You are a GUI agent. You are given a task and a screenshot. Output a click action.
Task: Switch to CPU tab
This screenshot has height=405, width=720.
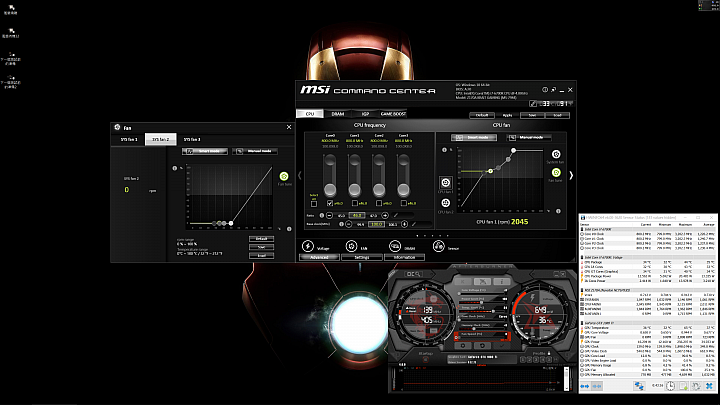click(x=310, y=113)
